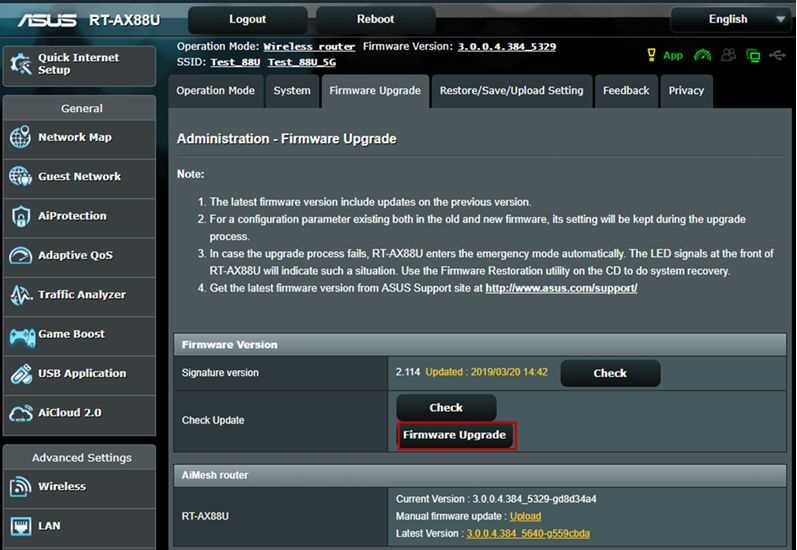Switch to the Operation Mode tab

[216, 91]
